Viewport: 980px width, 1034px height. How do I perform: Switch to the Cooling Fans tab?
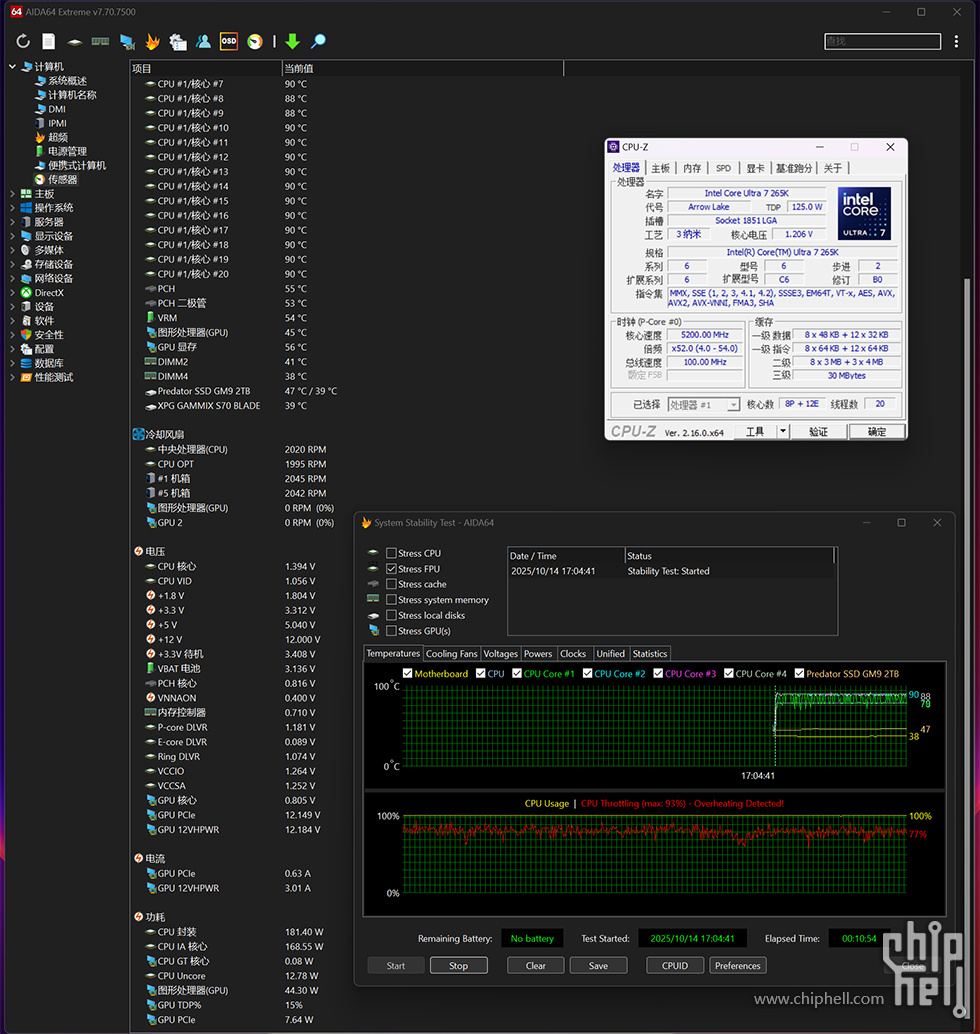tap(452, 654)
